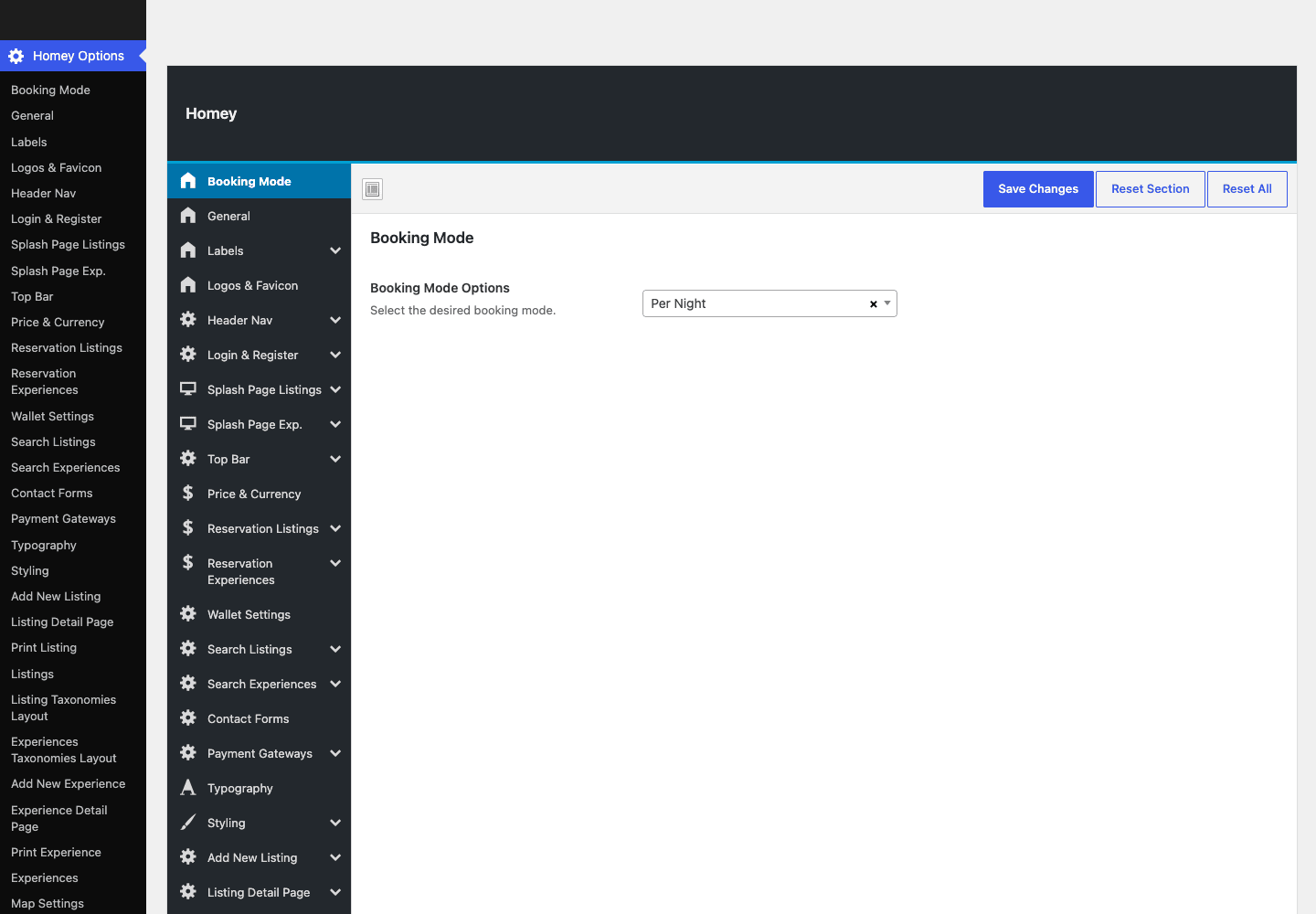1316x914 pixels.
Task: Expand the Search Listings chevron
Action: (x=335, y=649)
